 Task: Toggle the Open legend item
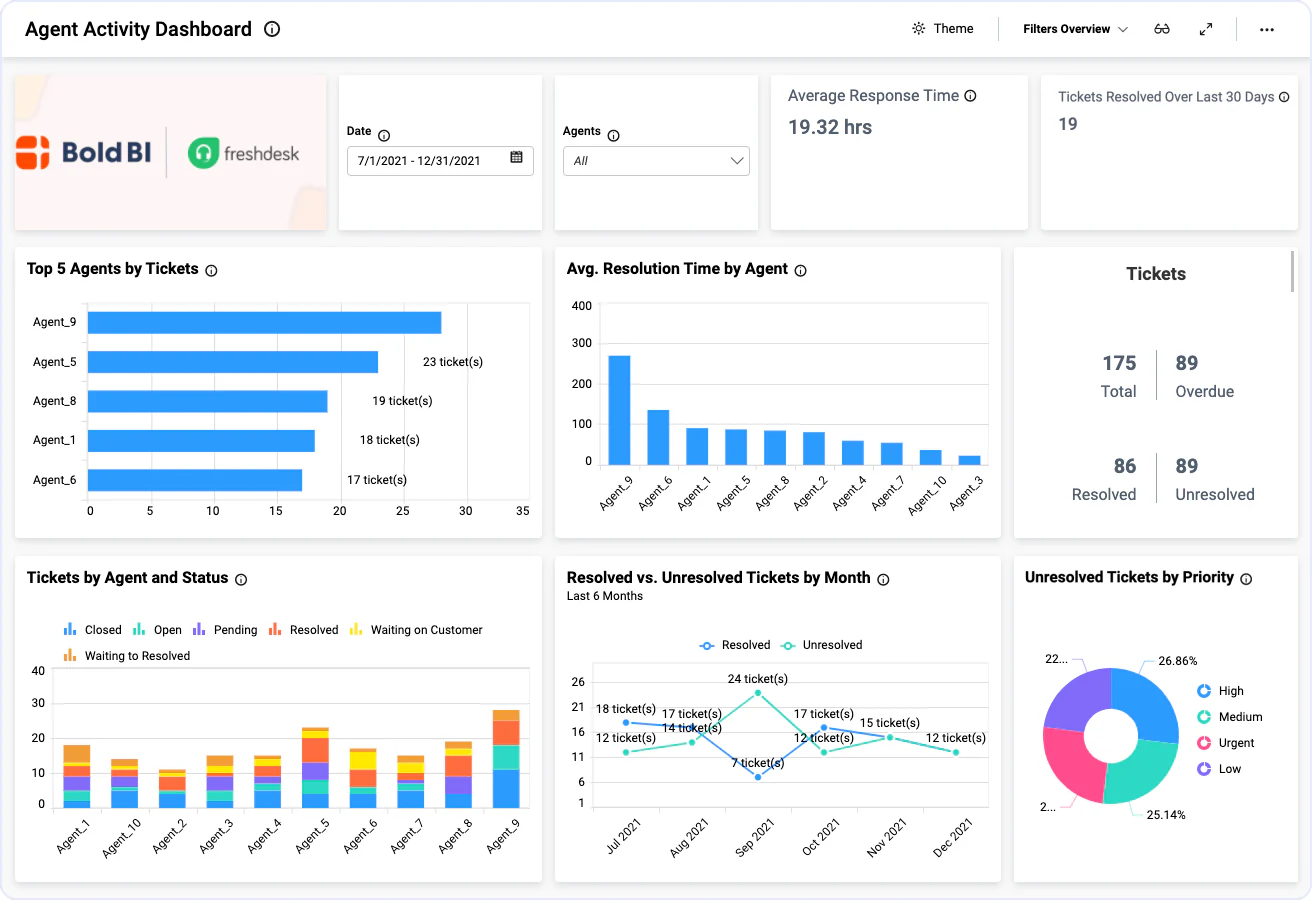(157, 630)
